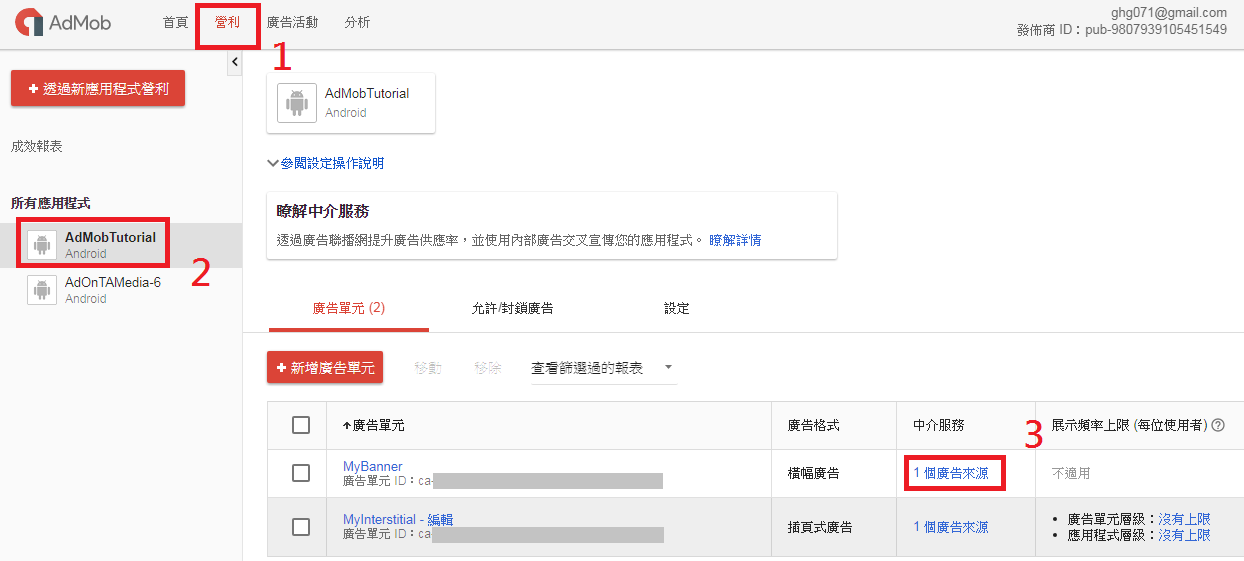Switch to 允許/封鎖廣告 tab
1244x561 pixels.
pos(512,308)
